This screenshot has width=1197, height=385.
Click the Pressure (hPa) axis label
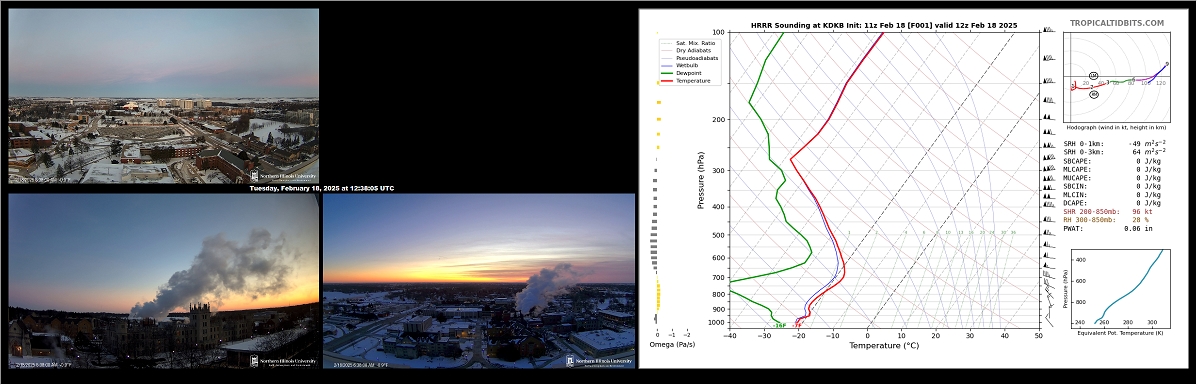click(x=700, y=180)
